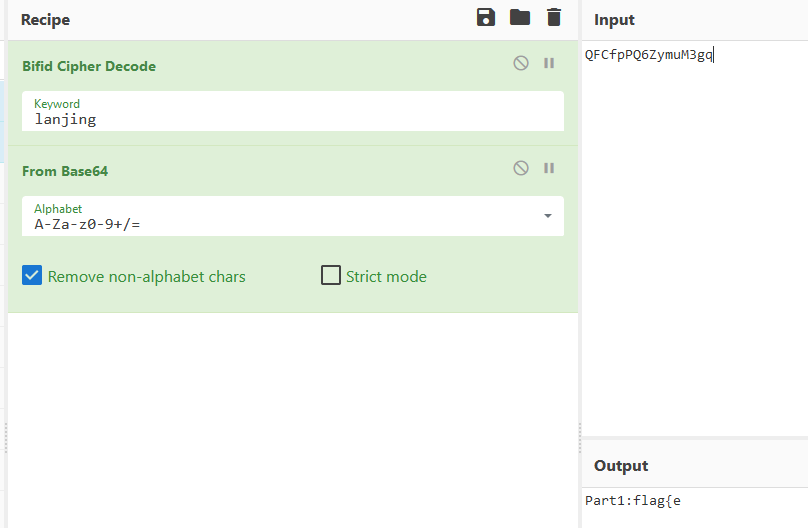Open the Base64 Alphabet dropdown arrow

548,216
